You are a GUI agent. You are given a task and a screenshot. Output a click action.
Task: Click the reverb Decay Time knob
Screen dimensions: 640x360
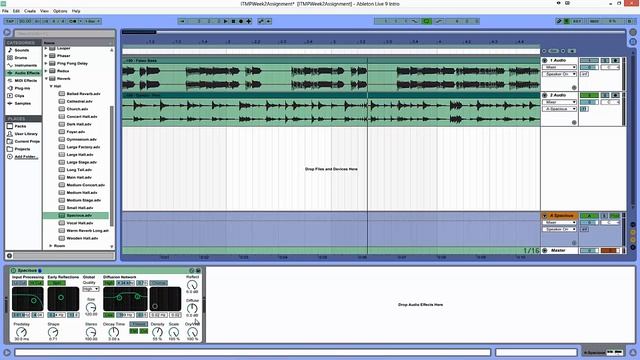pos(113,333)
